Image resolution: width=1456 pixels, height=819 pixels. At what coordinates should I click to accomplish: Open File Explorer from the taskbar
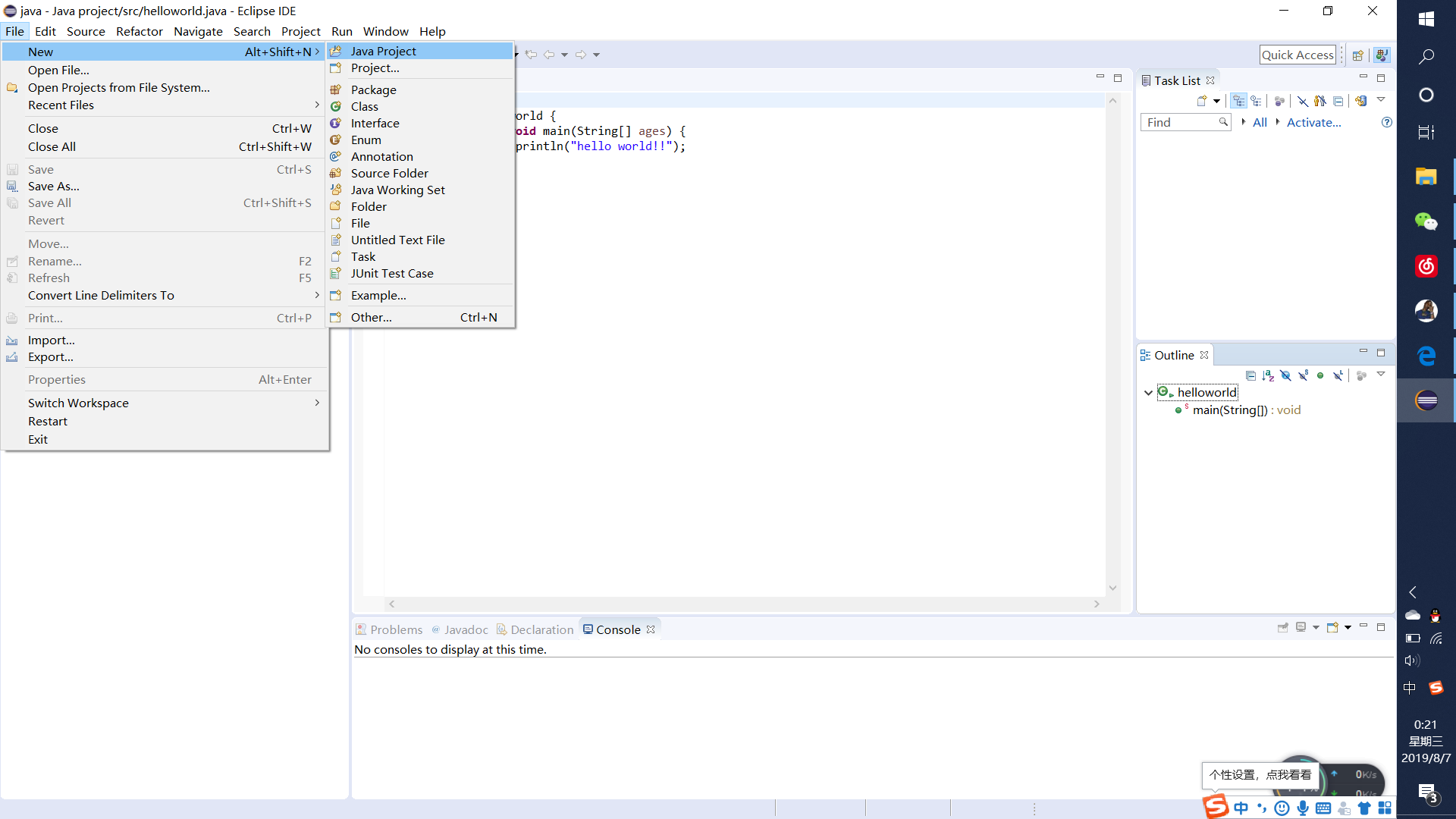[1426, 177]
